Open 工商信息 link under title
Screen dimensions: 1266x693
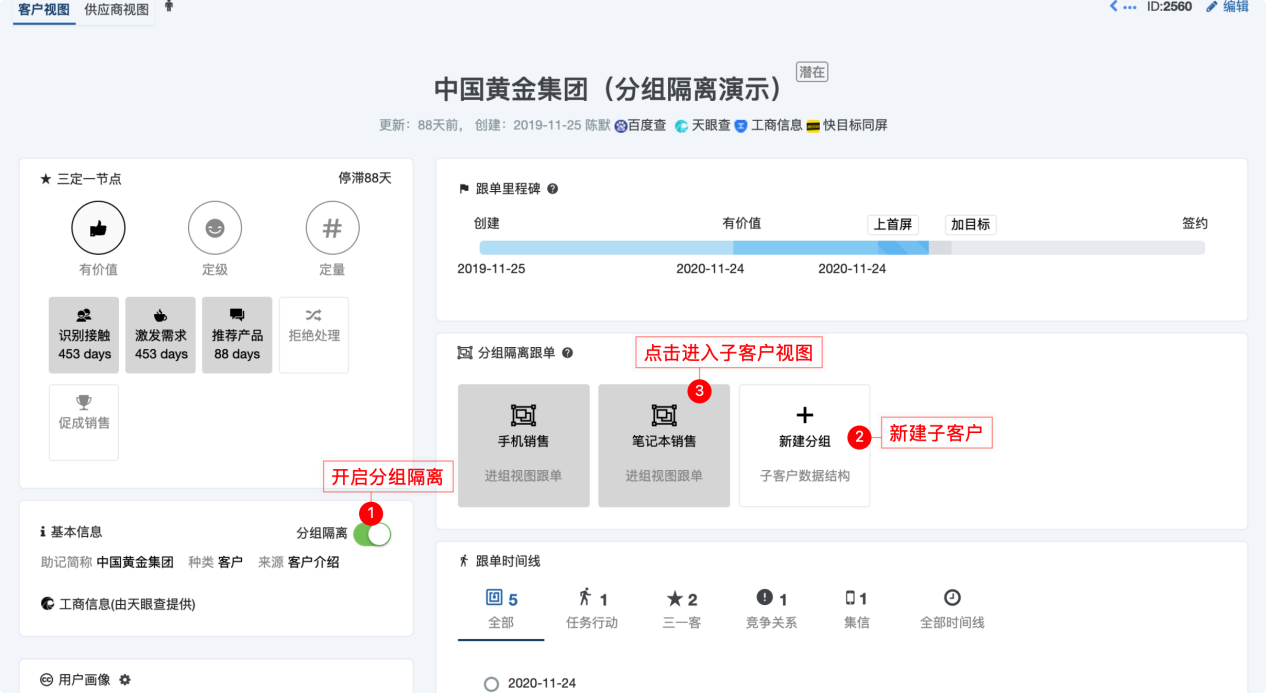click(768, 126)
